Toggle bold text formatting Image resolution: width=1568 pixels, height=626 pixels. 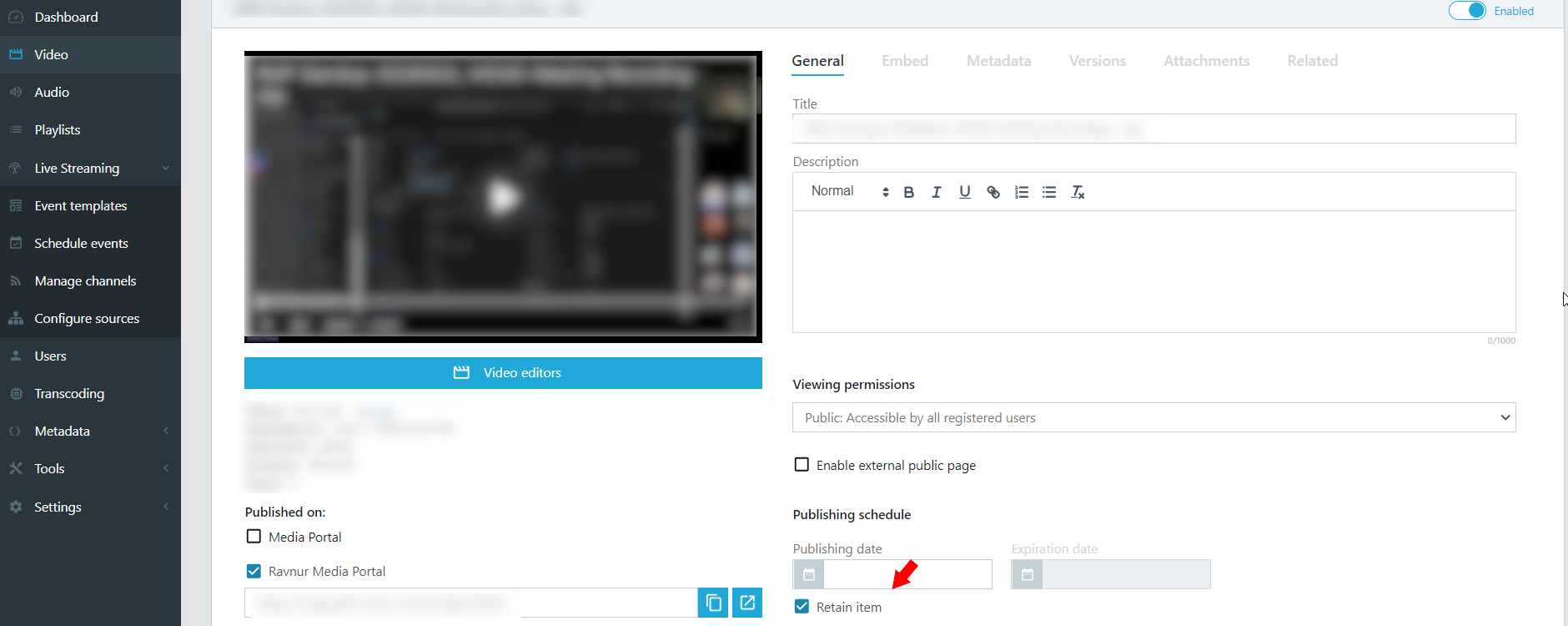[909, 192]
